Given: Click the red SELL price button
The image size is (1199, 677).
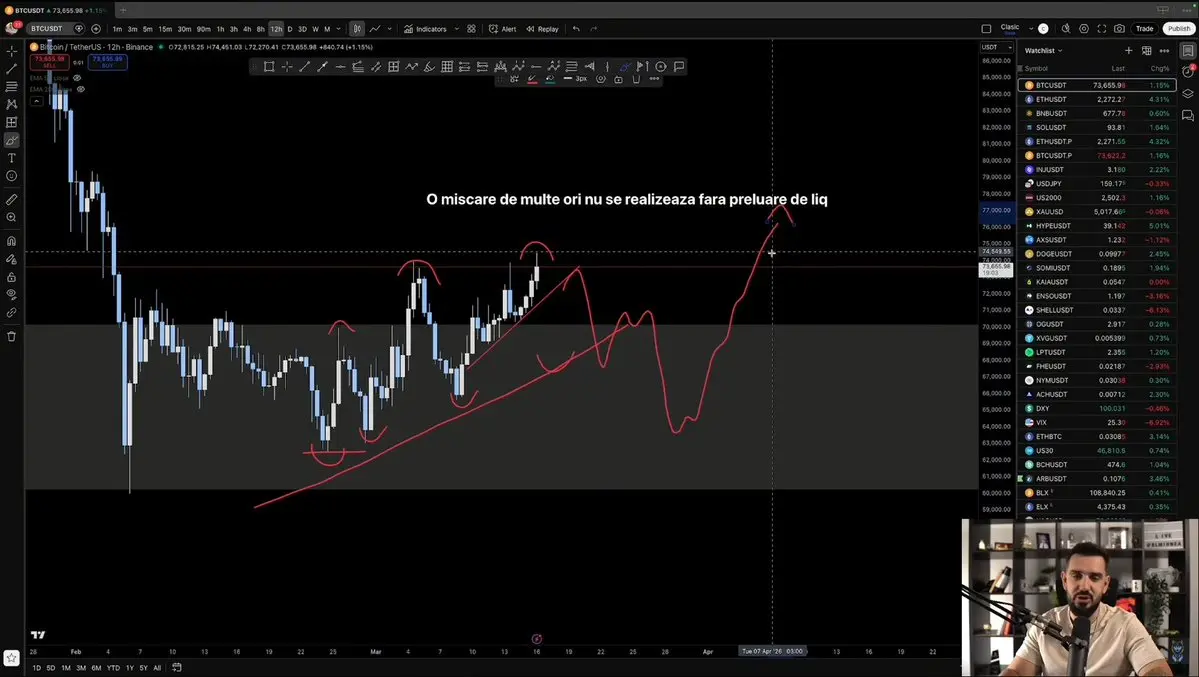Looking at the screenshot, I should pos(50,62).
